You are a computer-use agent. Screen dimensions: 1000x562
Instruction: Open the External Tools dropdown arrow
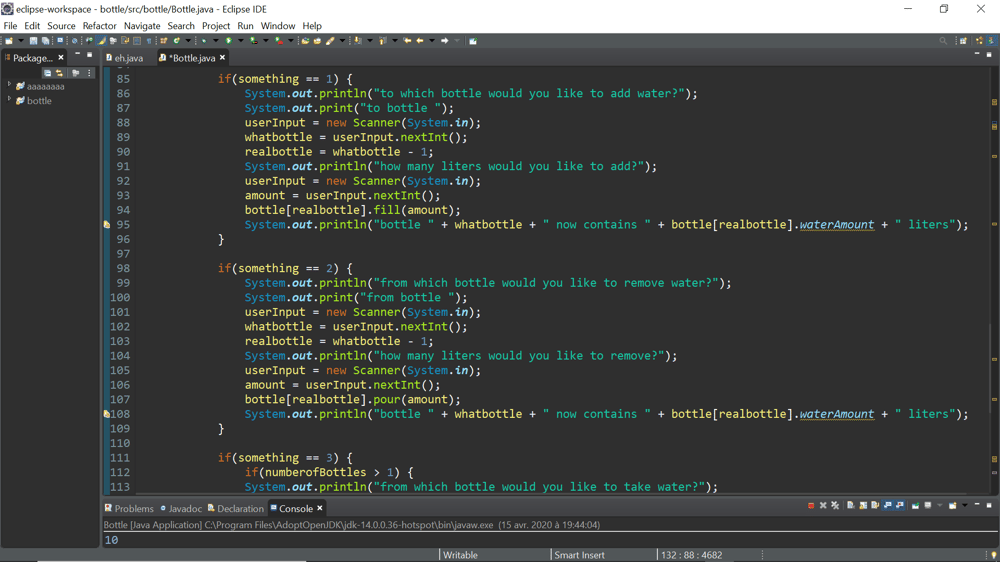click(291, 41)
